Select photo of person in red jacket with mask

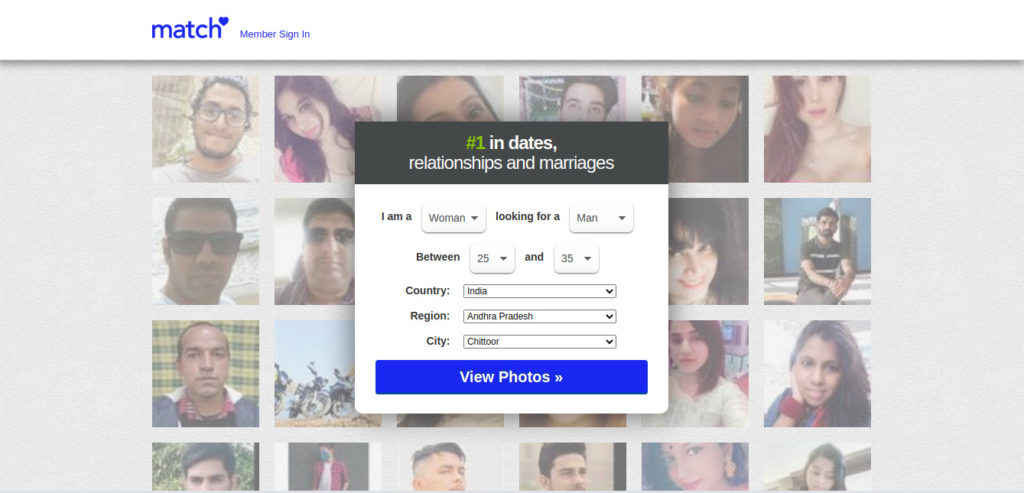pos(328,467)
